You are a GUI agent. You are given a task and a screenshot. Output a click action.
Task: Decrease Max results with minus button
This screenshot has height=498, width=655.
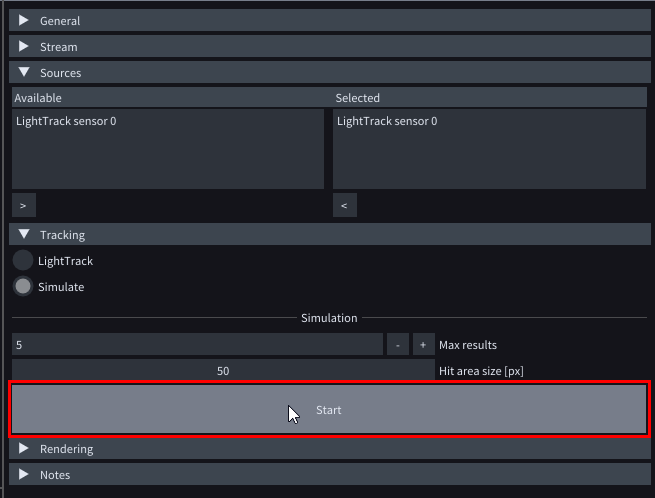tap(397, 344)
